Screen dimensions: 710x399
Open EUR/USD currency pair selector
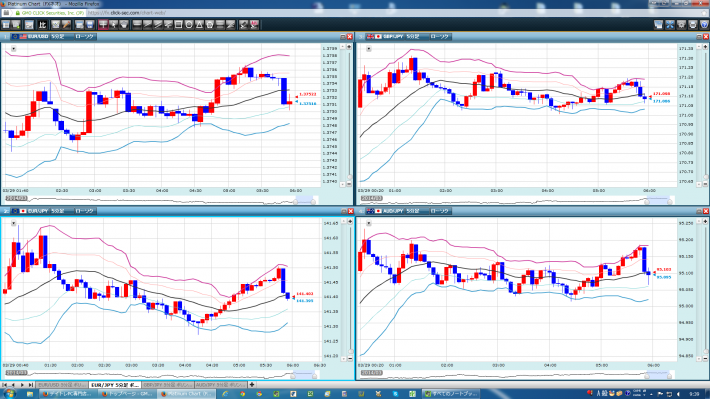tap(31, 37)
